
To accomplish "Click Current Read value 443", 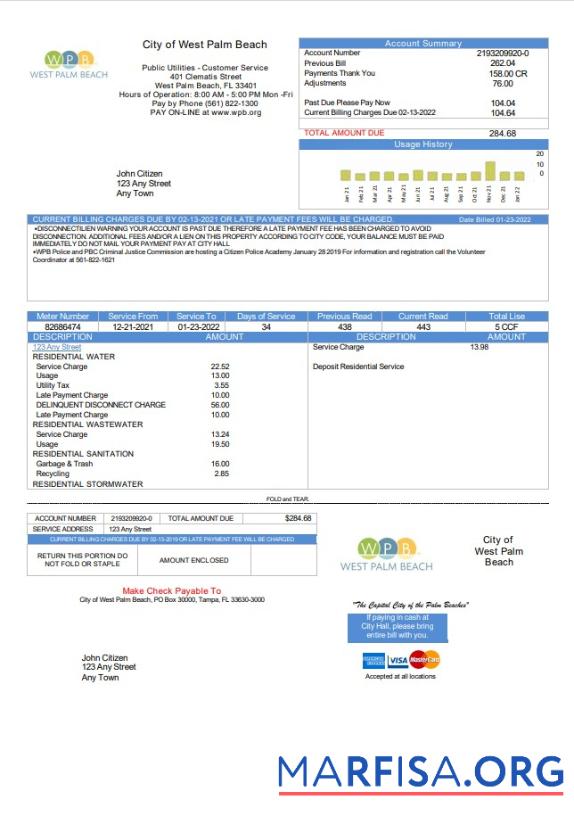I will pos(423,327).
